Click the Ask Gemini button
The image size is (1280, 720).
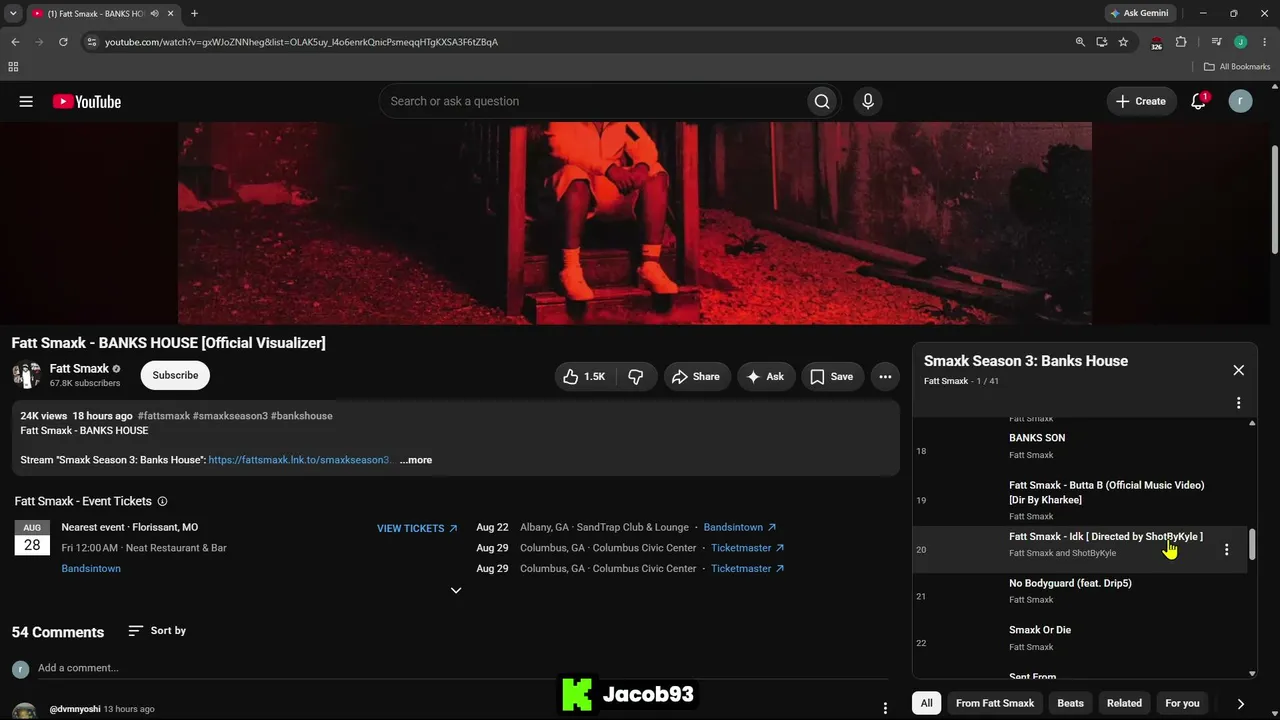pos(1139,14)
